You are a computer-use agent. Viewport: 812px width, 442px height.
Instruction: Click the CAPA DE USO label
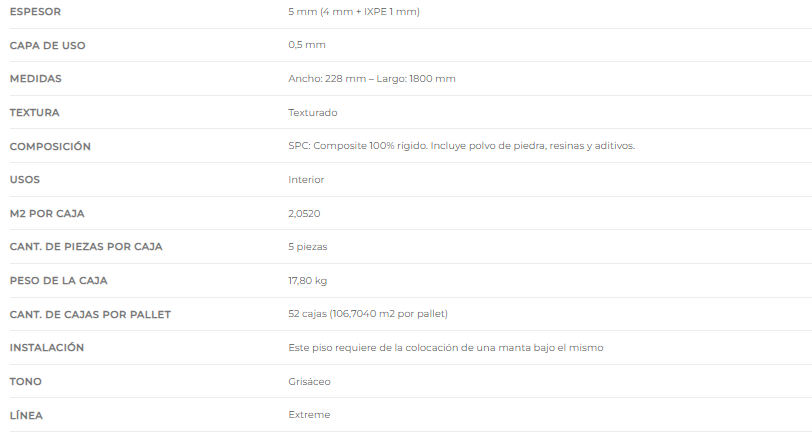pyautogui.click(x=47, y=46)
